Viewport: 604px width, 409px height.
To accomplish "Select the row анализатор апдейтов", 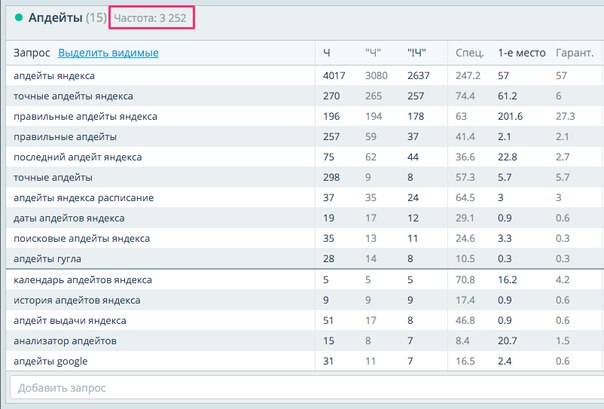I will 305,341.
